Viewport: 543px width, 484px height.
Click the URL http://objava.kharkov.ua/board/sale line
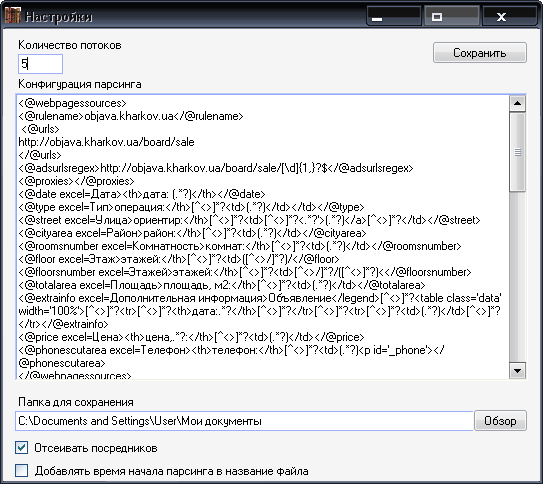coord(106,142)
